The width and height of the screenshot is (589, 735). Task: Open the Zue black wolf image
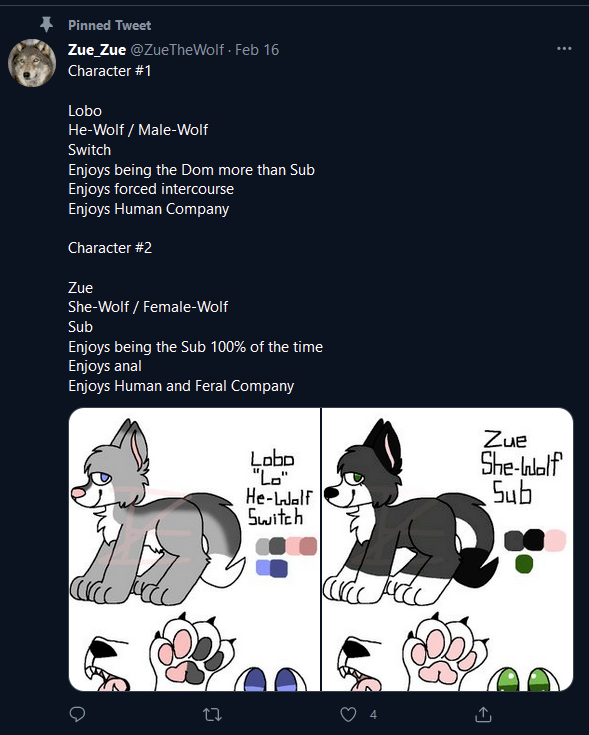click(447, 549)
